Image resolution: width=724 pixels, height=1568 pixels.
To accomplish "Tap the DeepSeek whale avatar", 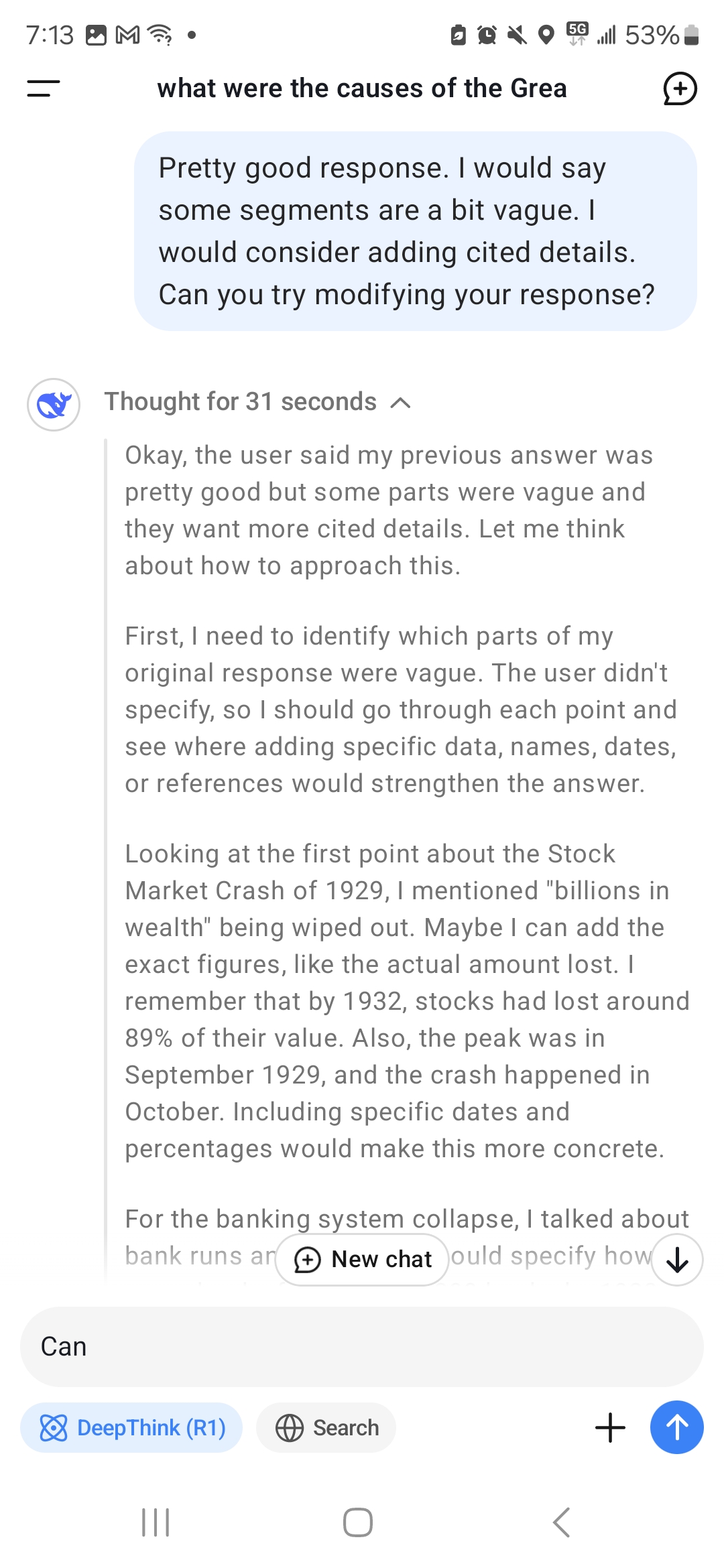I will (x=54, y=404).
